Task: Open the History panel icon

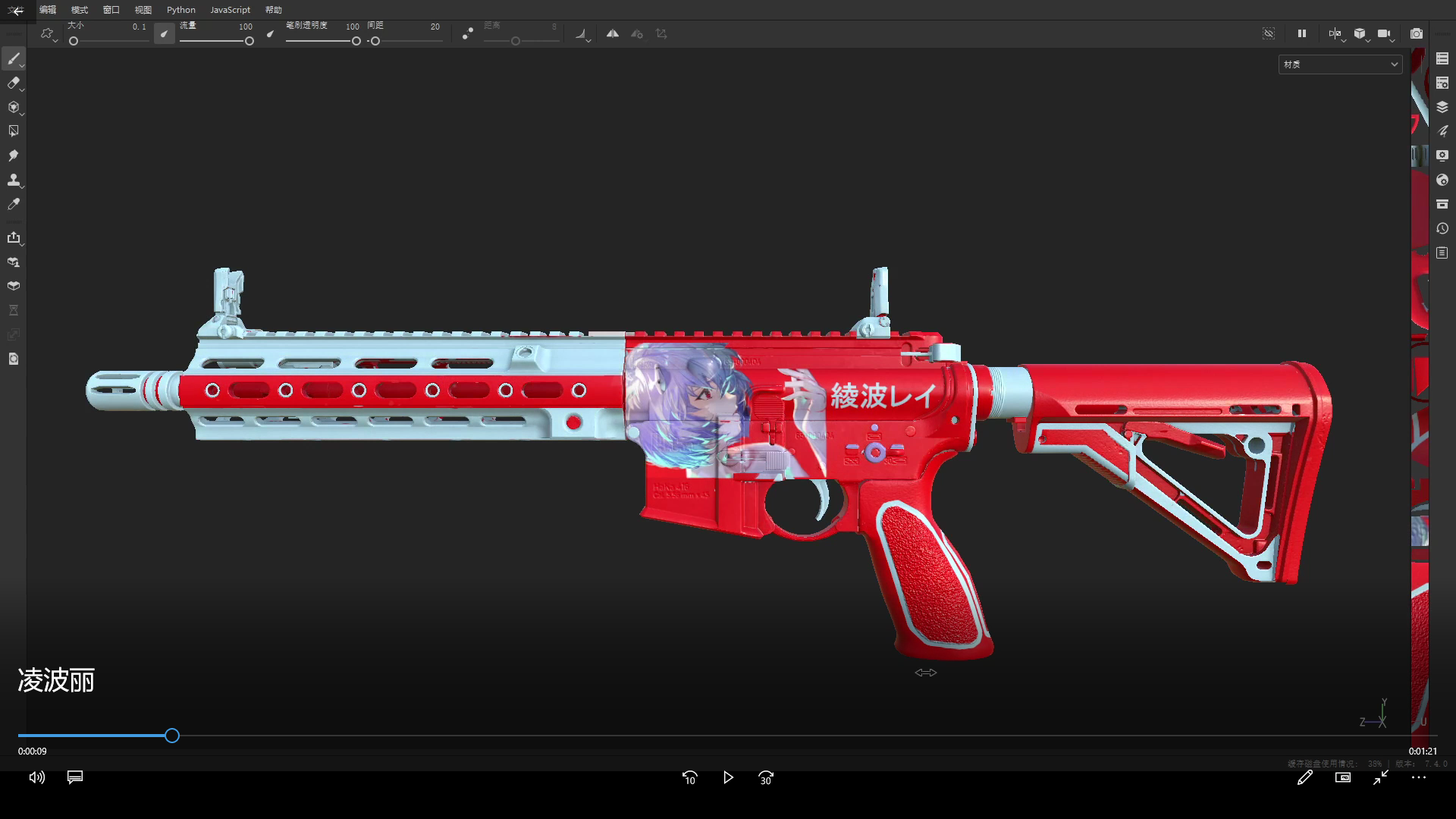Action: 1442,228
